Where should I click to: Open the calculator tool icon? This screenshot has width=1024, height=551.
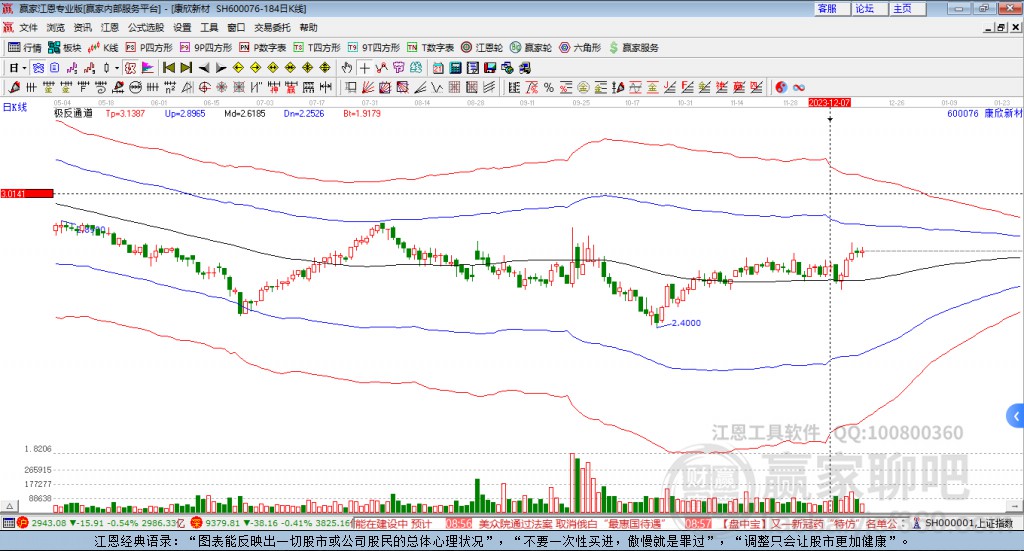click(455, 68)
